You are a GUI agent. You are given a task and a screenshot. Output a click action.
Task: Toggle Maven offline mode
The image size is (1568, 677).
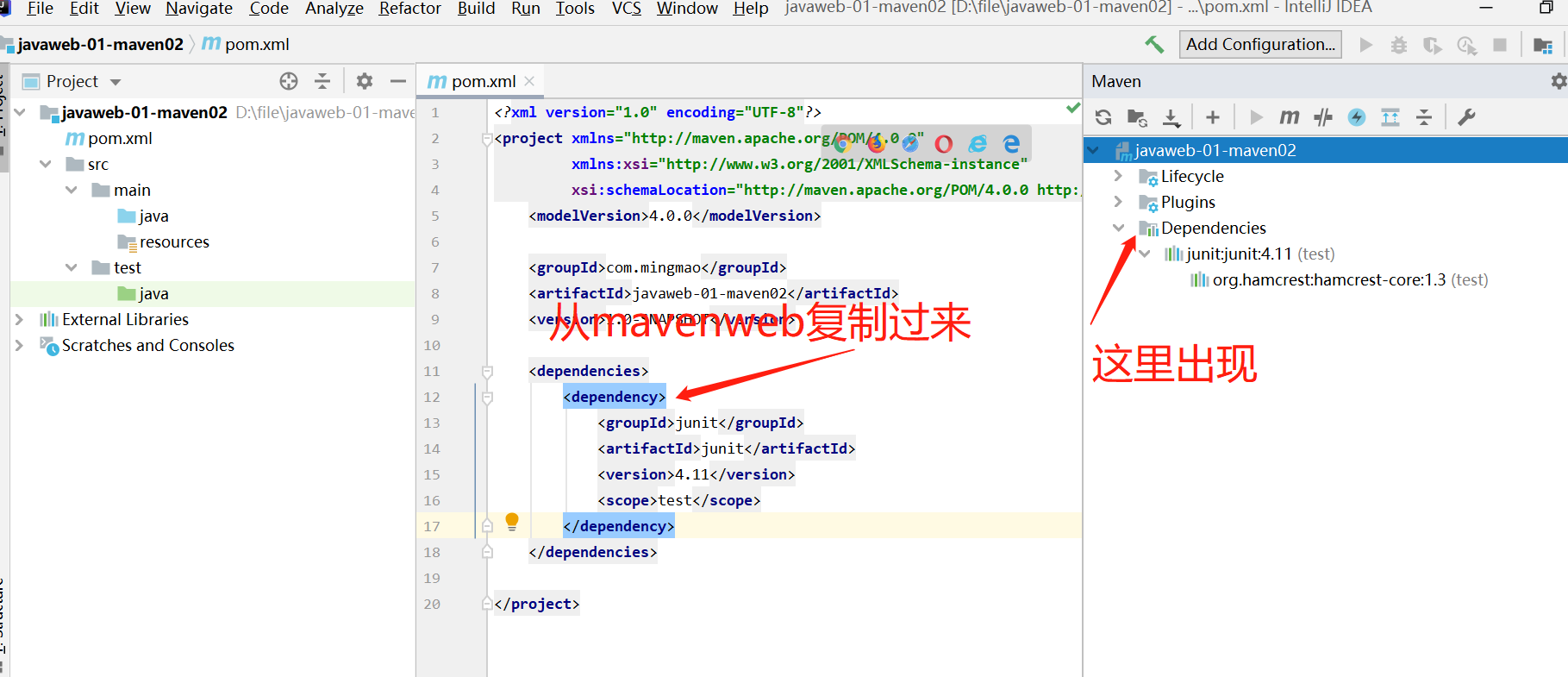click(1323, 117)
